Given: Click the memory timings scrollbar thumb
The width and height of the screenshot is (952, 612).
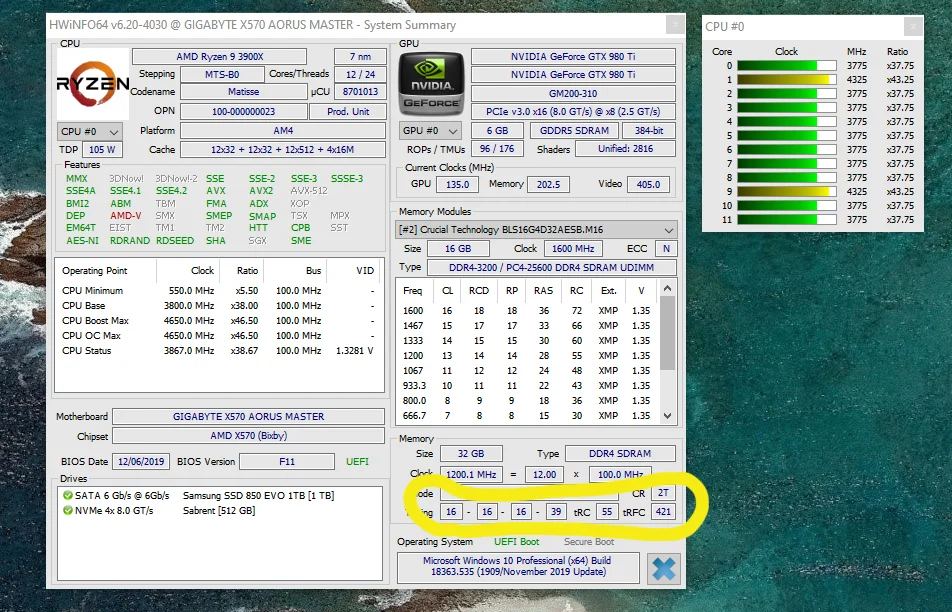Looking at the screenshot, I should [667, 333].
